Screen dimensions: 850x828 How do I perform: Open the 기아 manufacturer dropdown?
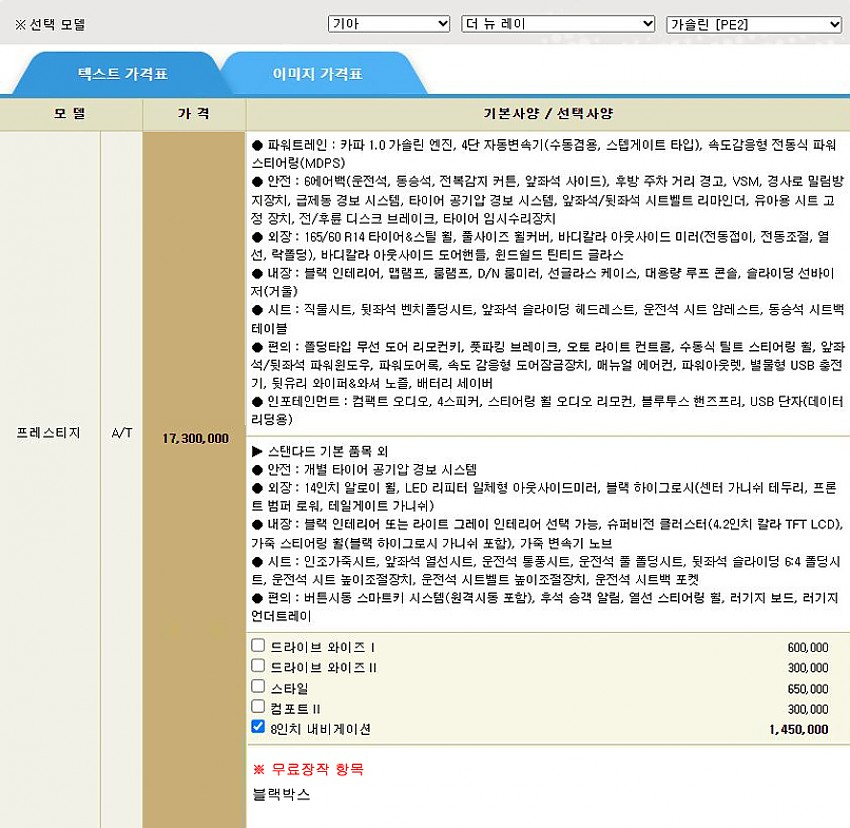[388, 24]
